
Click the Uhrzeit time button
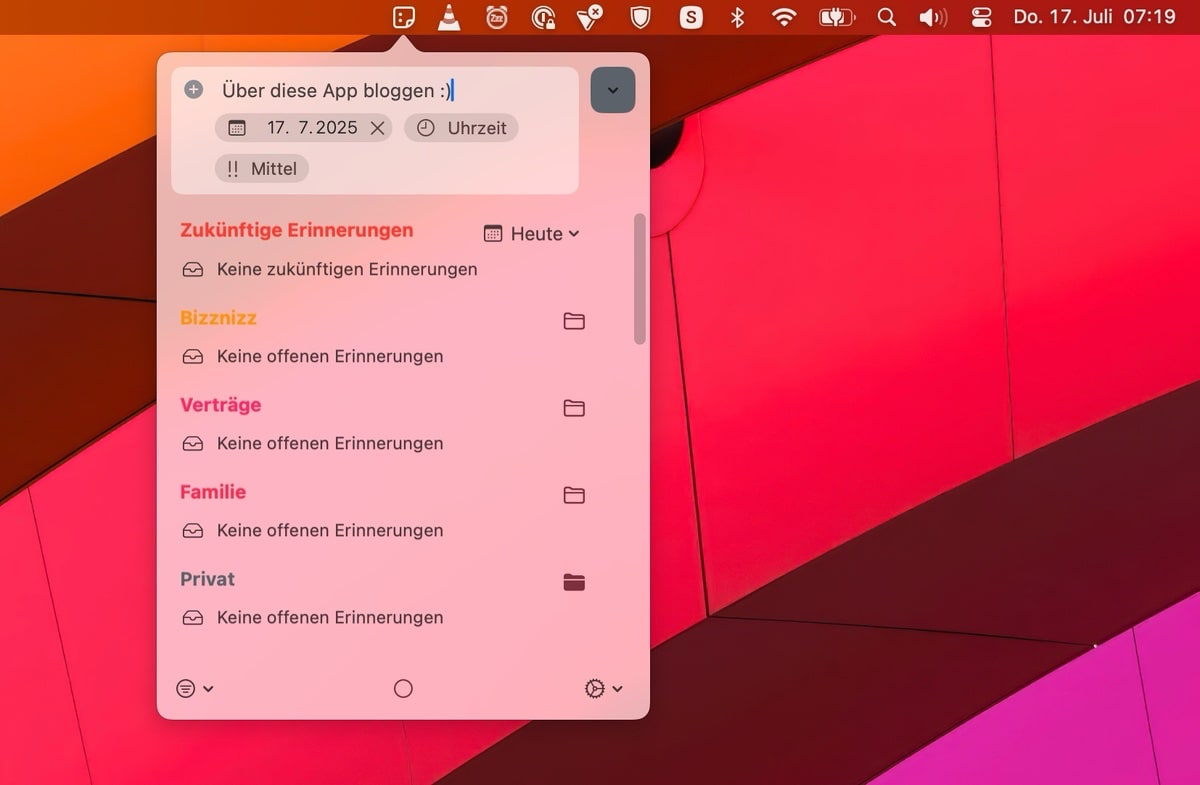[x=462, y=128]
